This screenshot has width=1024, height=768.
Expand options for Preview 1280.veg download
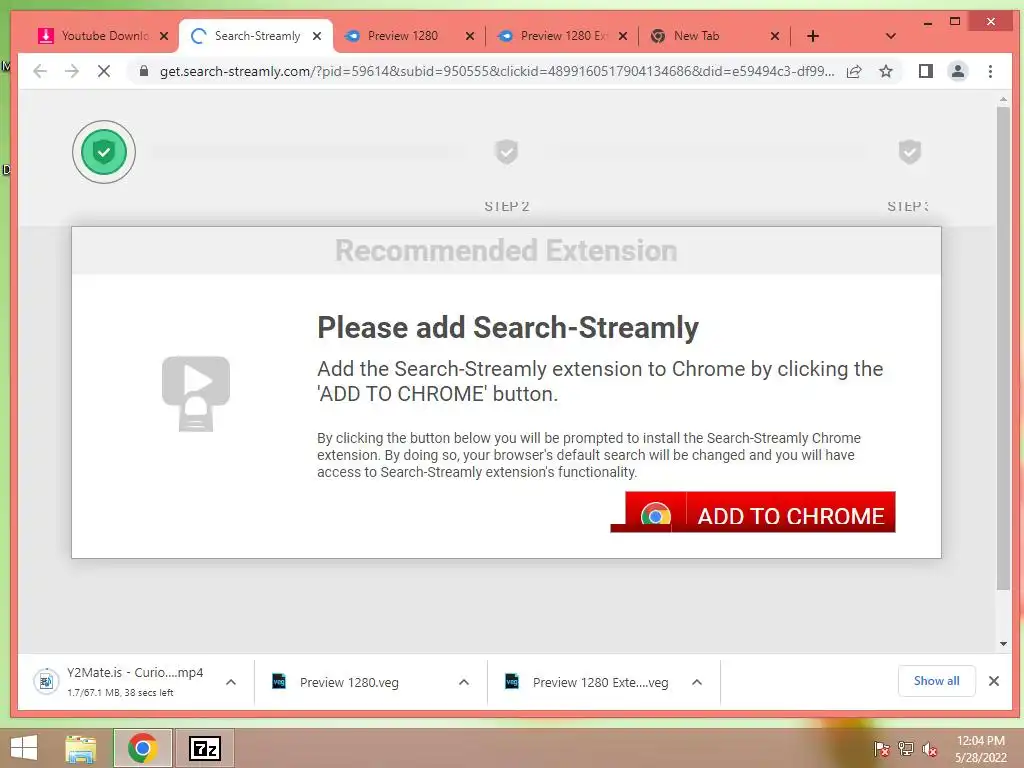click(464, 682)
